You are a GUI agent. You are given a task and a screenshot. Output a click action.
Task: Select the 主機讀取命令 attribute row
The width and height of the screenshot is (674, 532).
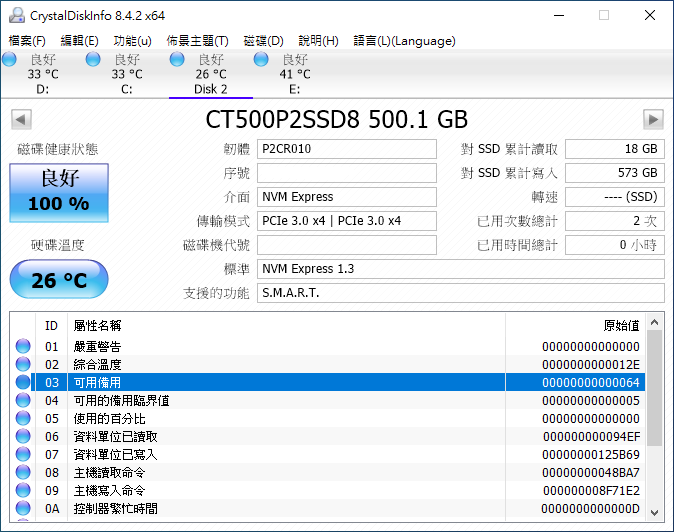click(327, 473)
